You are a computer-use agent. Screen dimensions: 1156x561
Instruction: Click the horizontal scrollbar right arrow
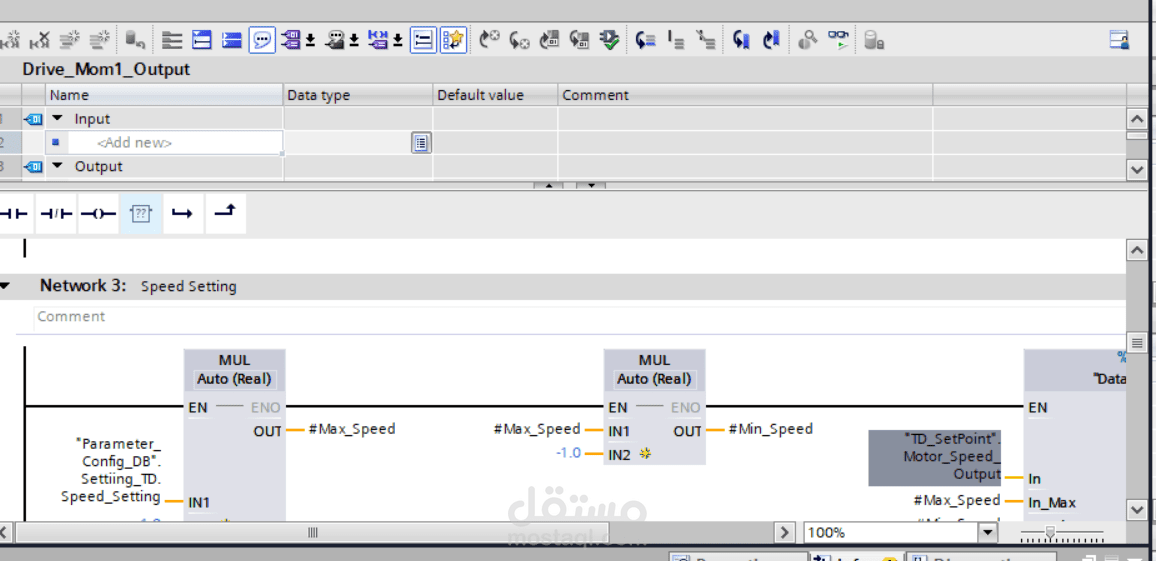[785, 532]
